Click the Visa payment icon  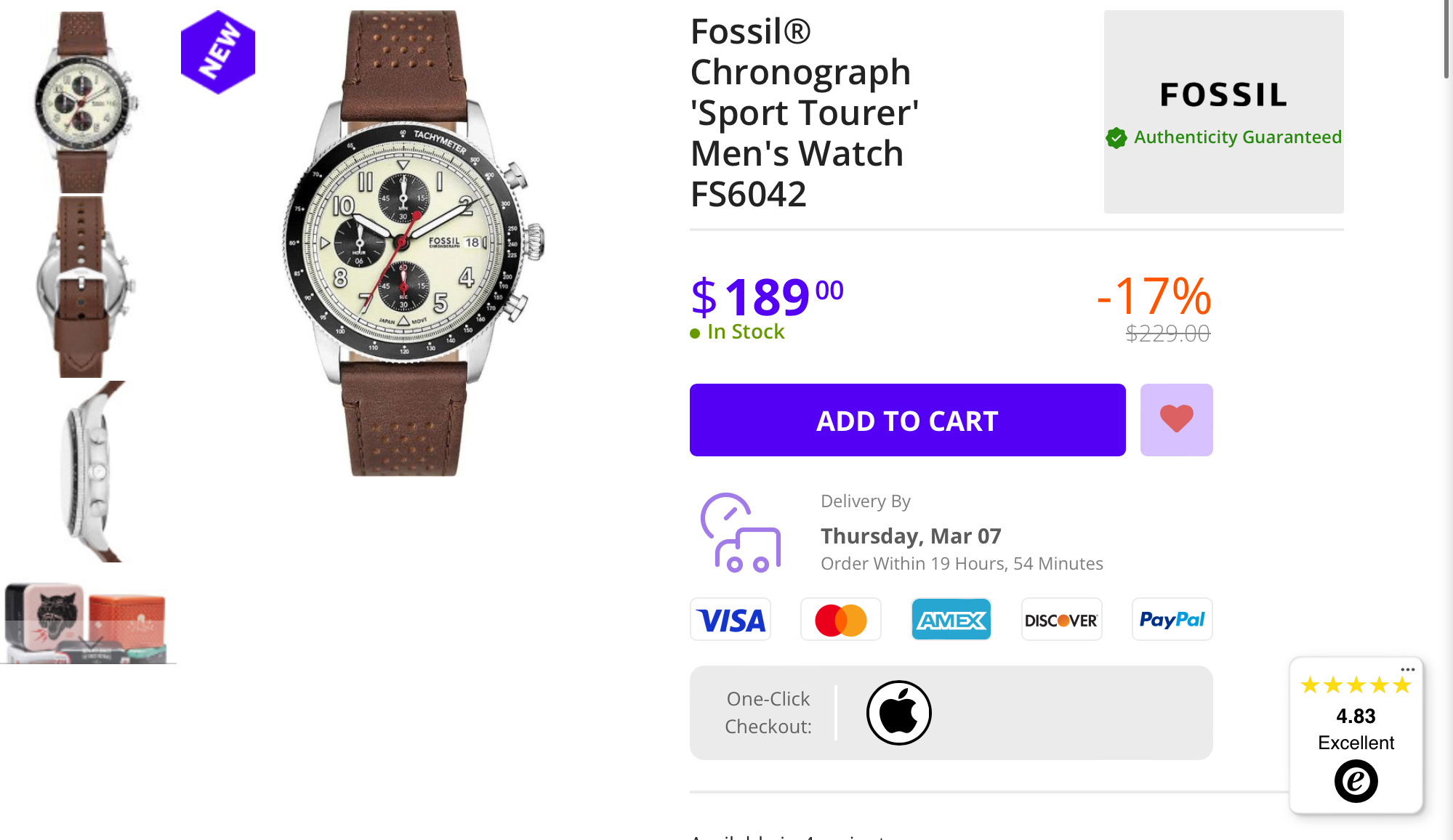pos(730,620)
